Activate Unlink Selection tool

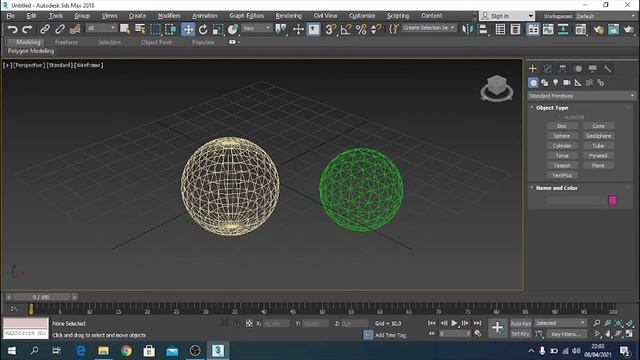pyautogui.click(x=60, y=29)
